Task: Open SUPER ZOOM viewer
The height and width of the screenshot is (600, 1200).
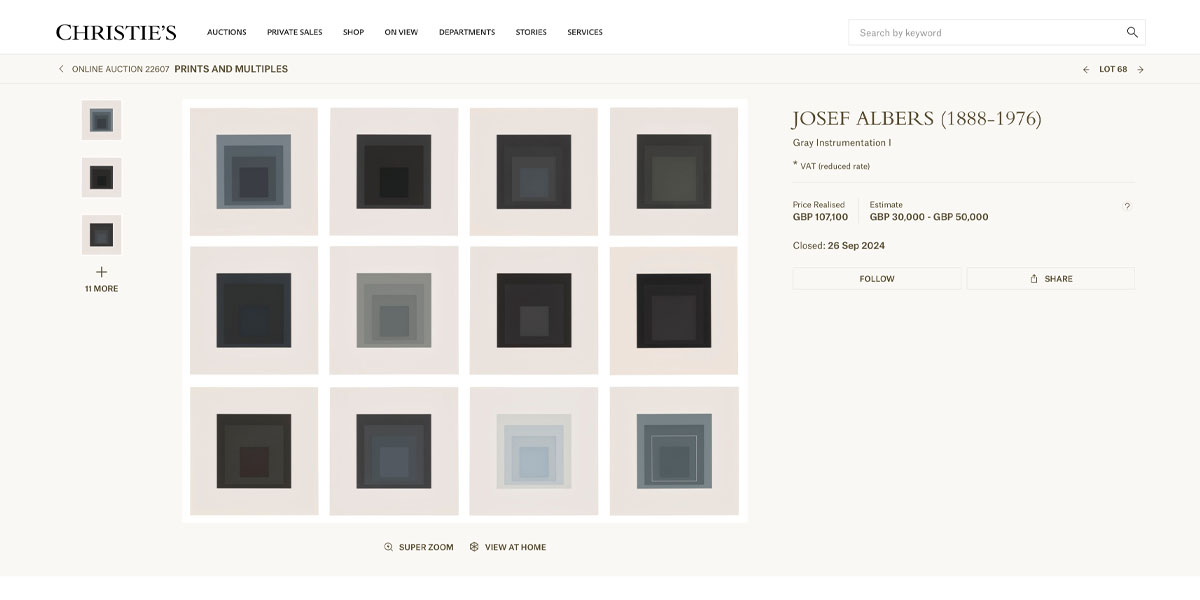Action: tap(419, 547)
